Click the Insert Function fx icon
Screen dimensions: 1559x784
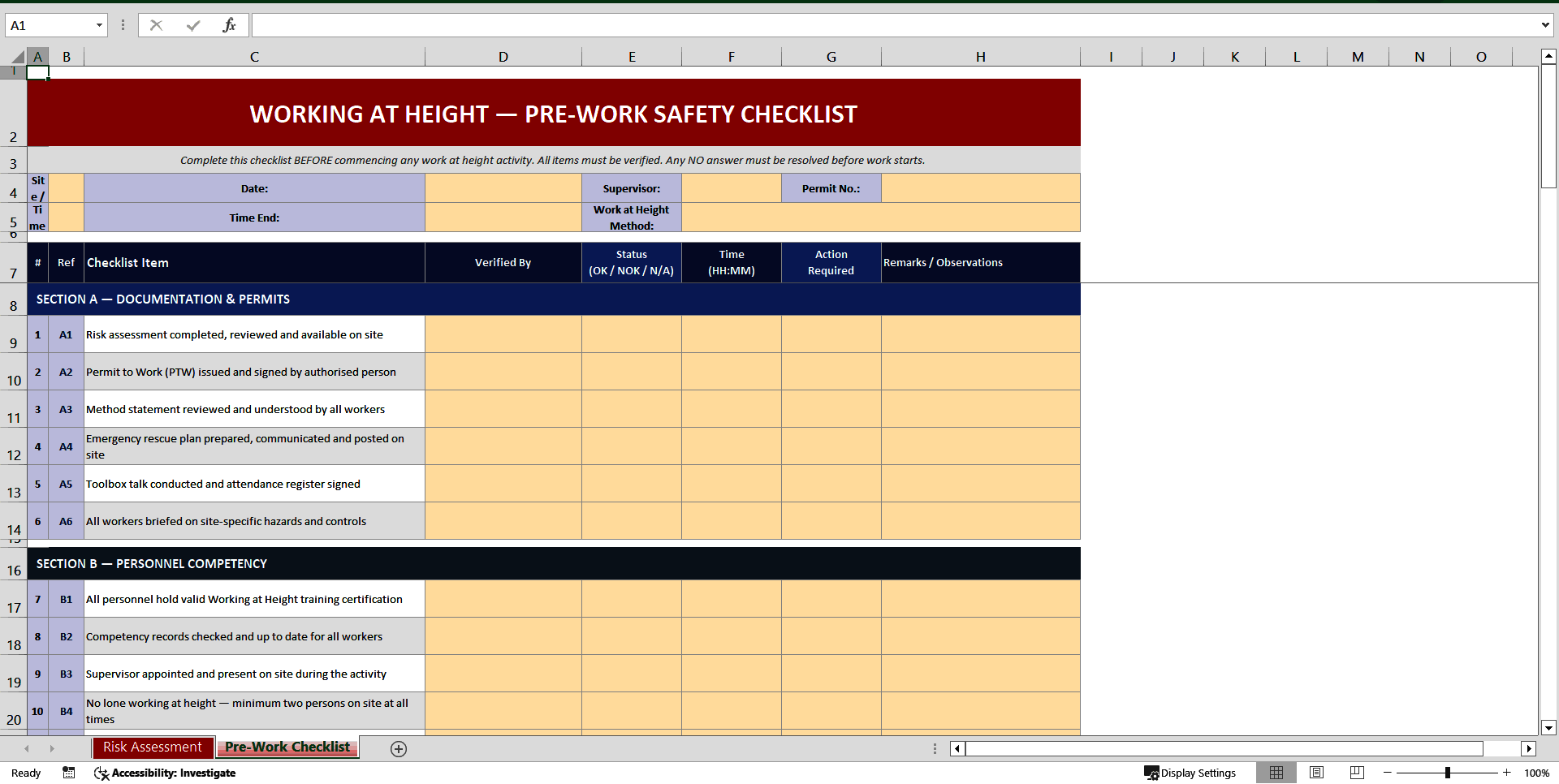point(230,24)
